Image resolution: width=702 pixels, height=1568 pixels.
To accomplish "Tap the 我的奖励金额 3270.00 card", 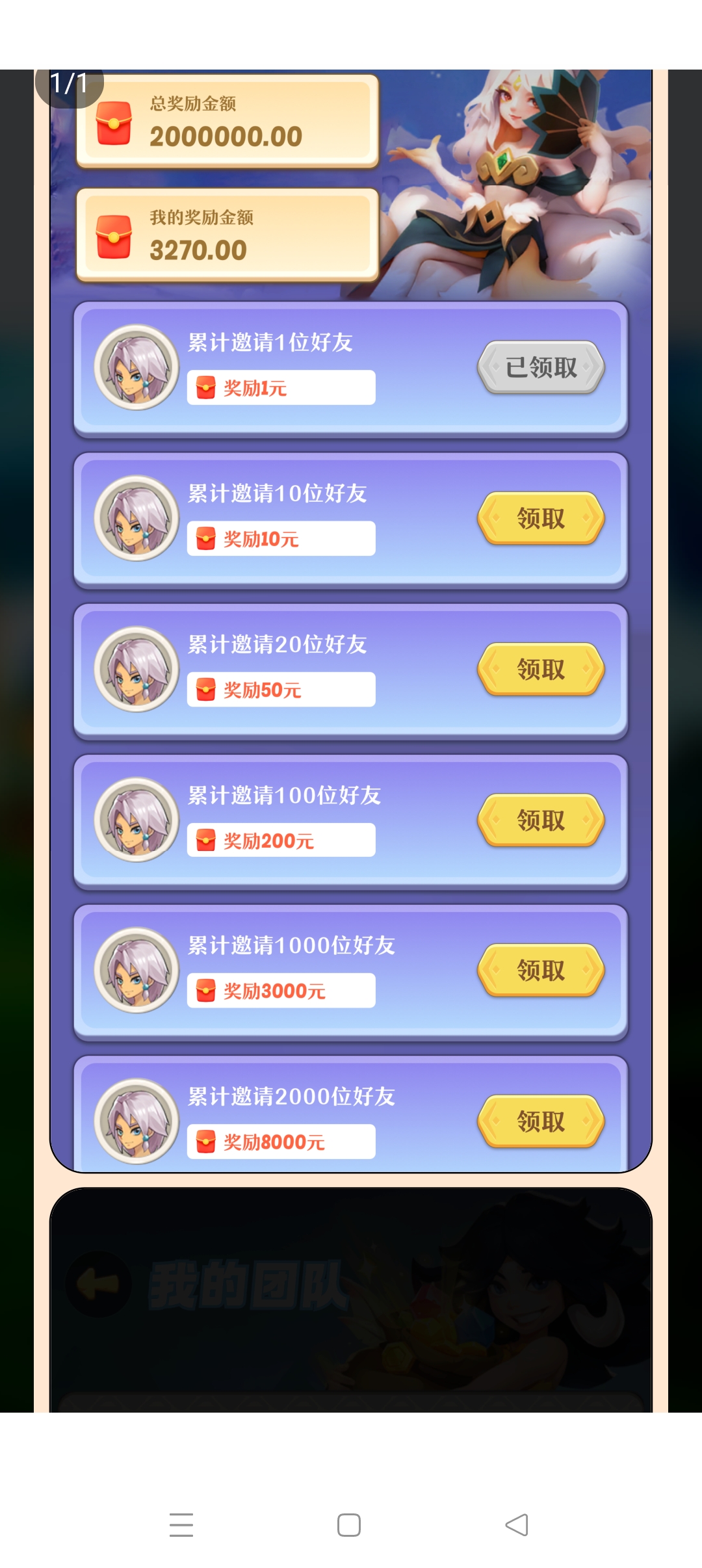I will (227, 235).
